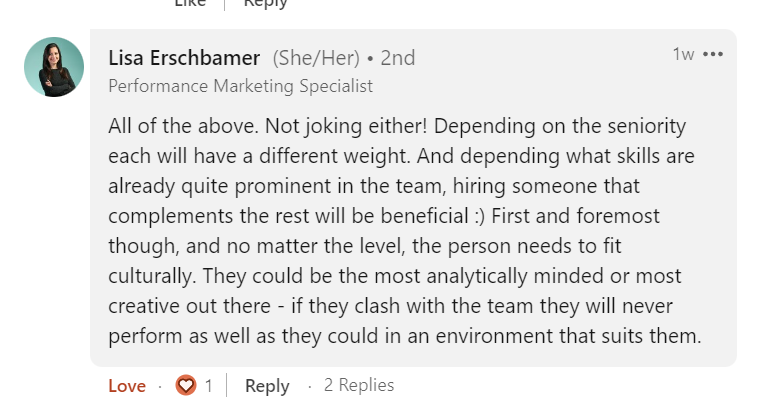React with the Love button

point(126,386)
